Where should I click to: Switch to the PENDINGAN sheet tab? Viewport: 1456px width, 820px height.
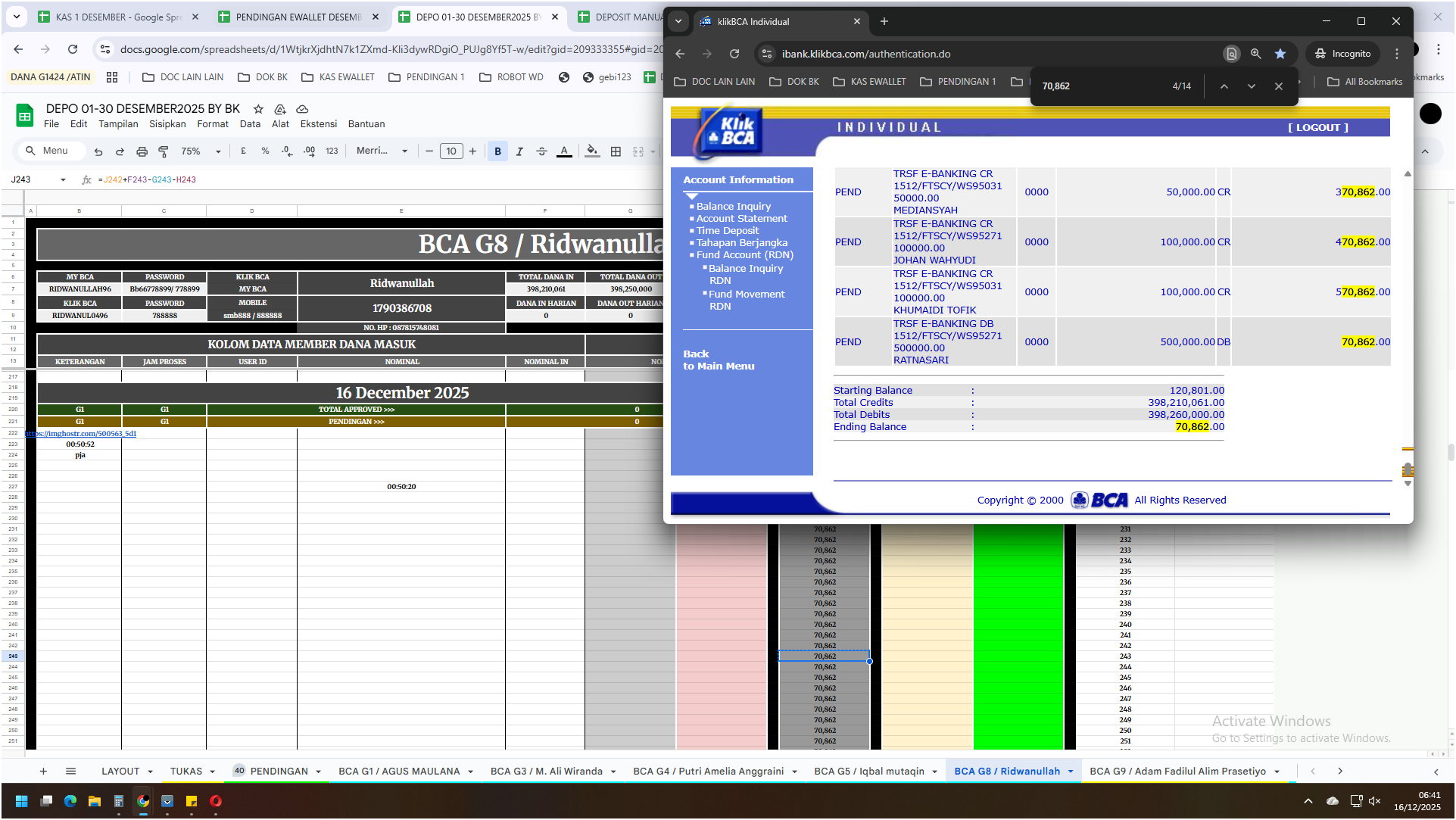[279, 772]
